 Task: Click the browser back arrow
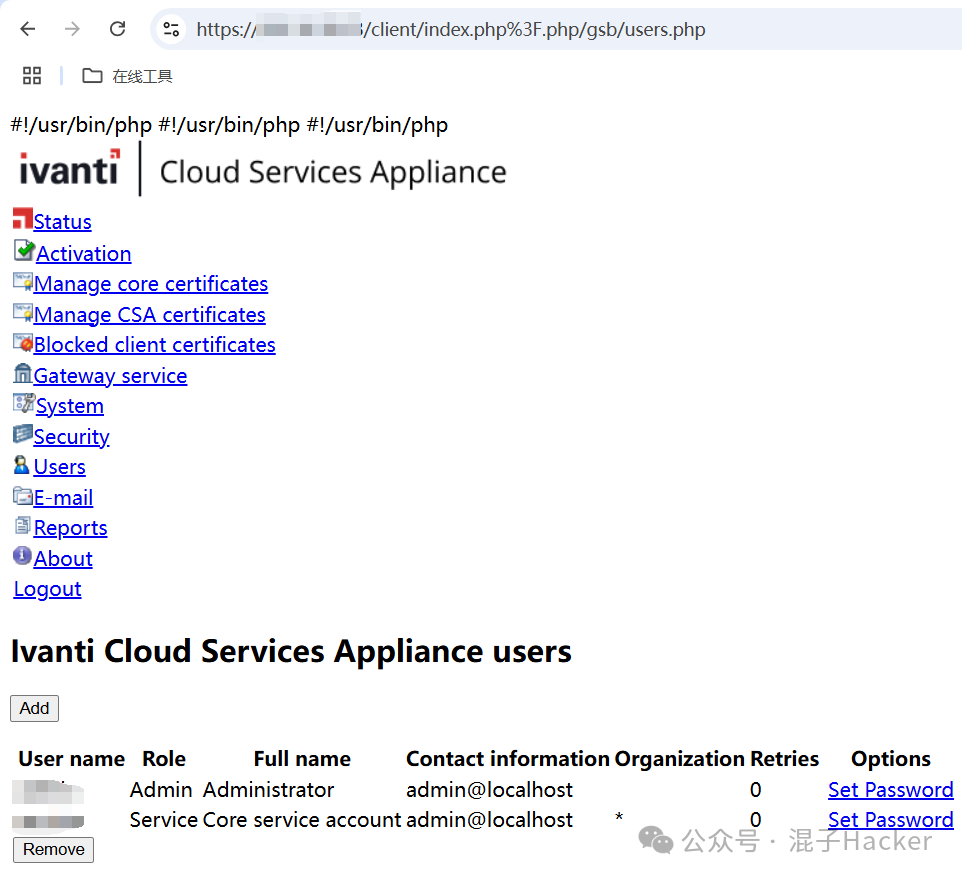tap(28, 29)
